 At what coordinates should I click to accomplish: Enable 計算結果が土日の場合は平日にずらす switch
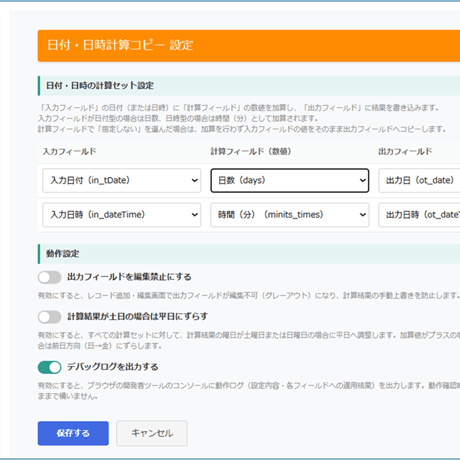click(x=49, y=317)
